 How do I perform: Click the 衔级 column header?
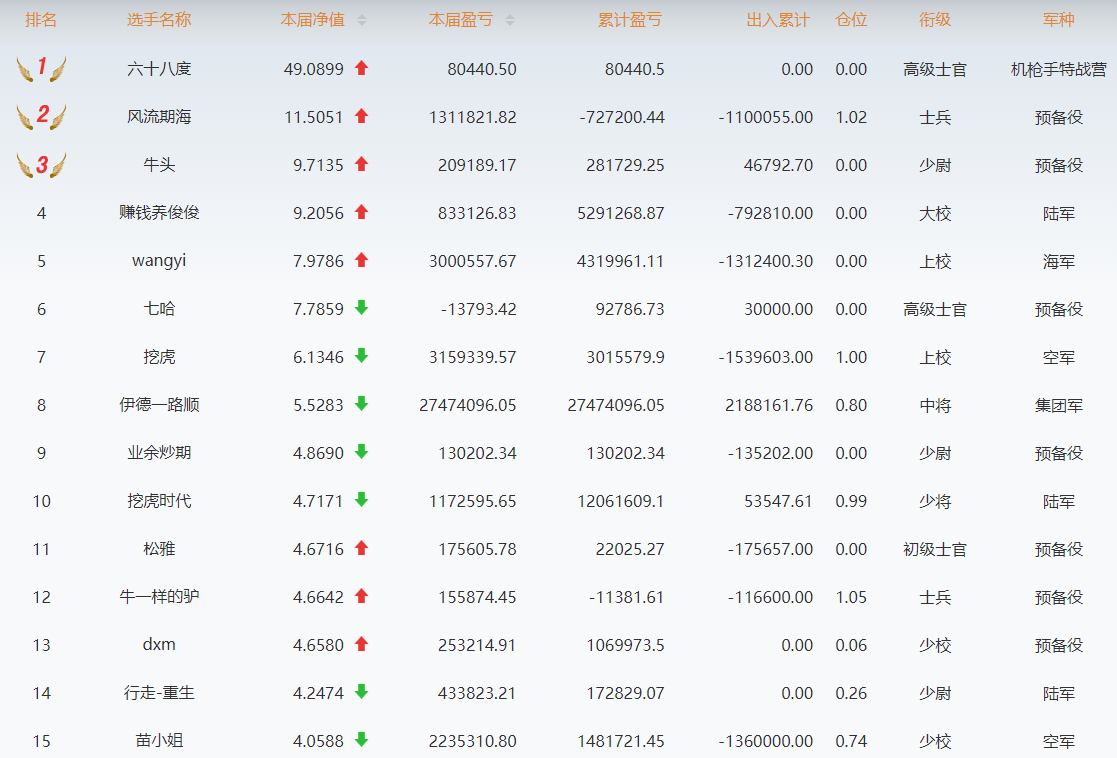click(935, 20)
